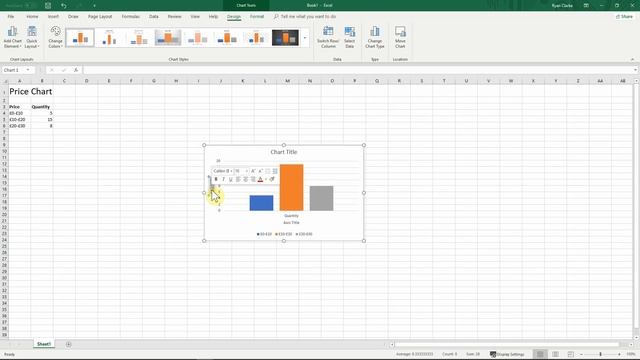The image size is (640, 360).
Task: Toggle Bold in the mini toolbar
Action: [216, 179]
